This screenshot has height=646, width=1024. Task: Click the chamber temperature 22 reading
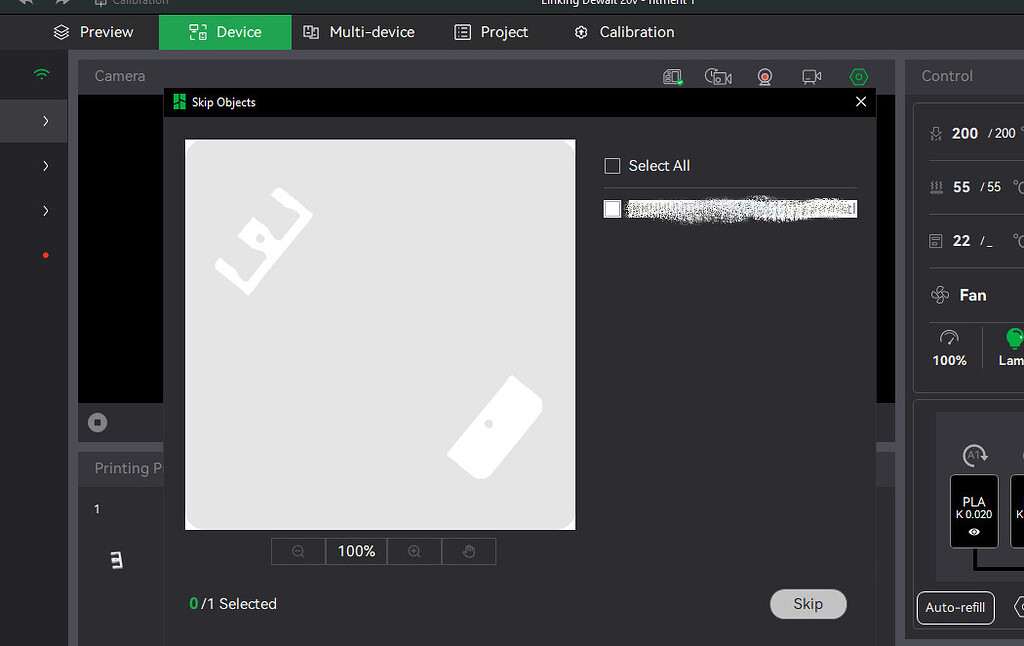pos(961,240)
